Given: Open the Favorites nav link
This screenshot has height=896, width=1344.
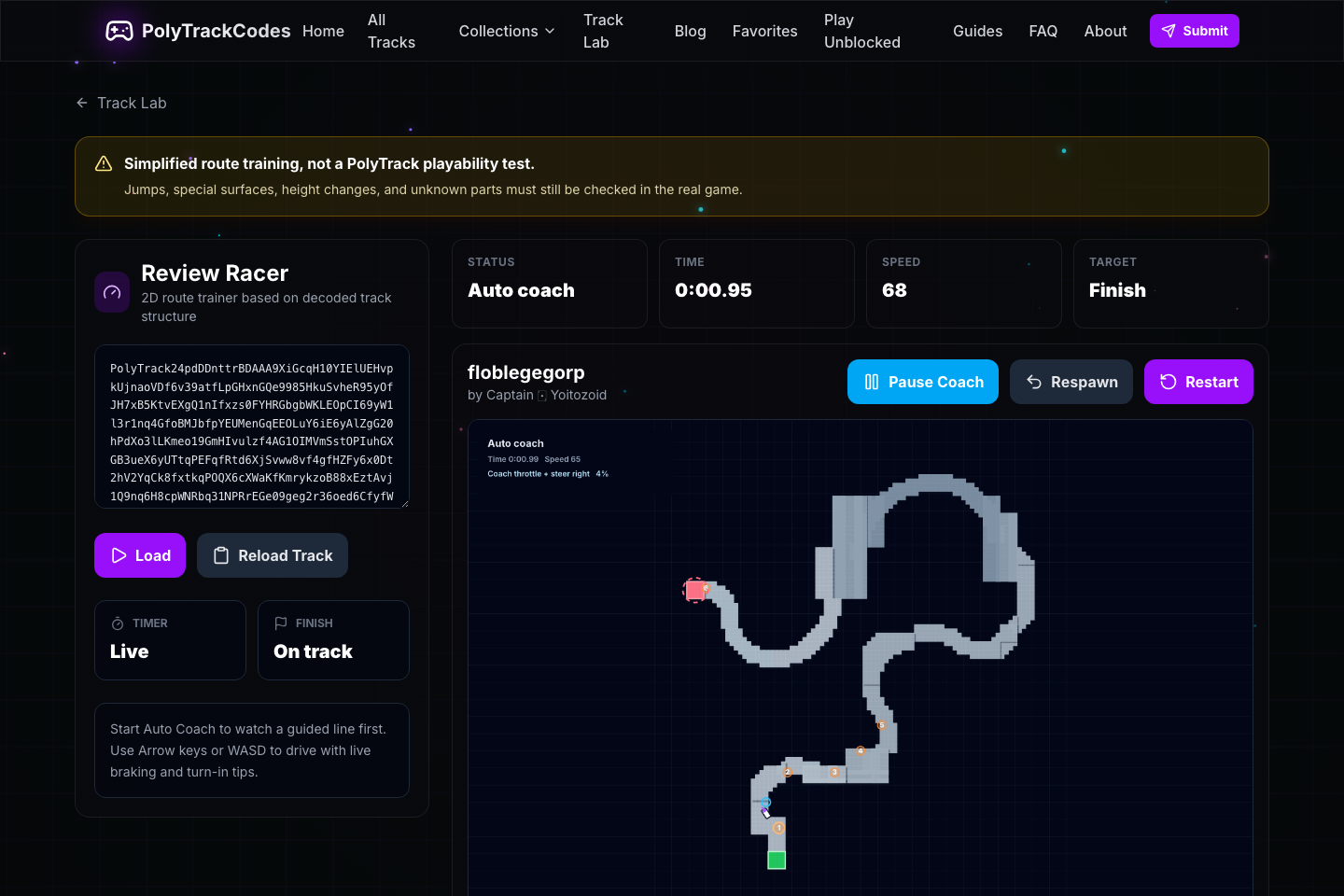Looking at the screenshot, I should point(764,31).
